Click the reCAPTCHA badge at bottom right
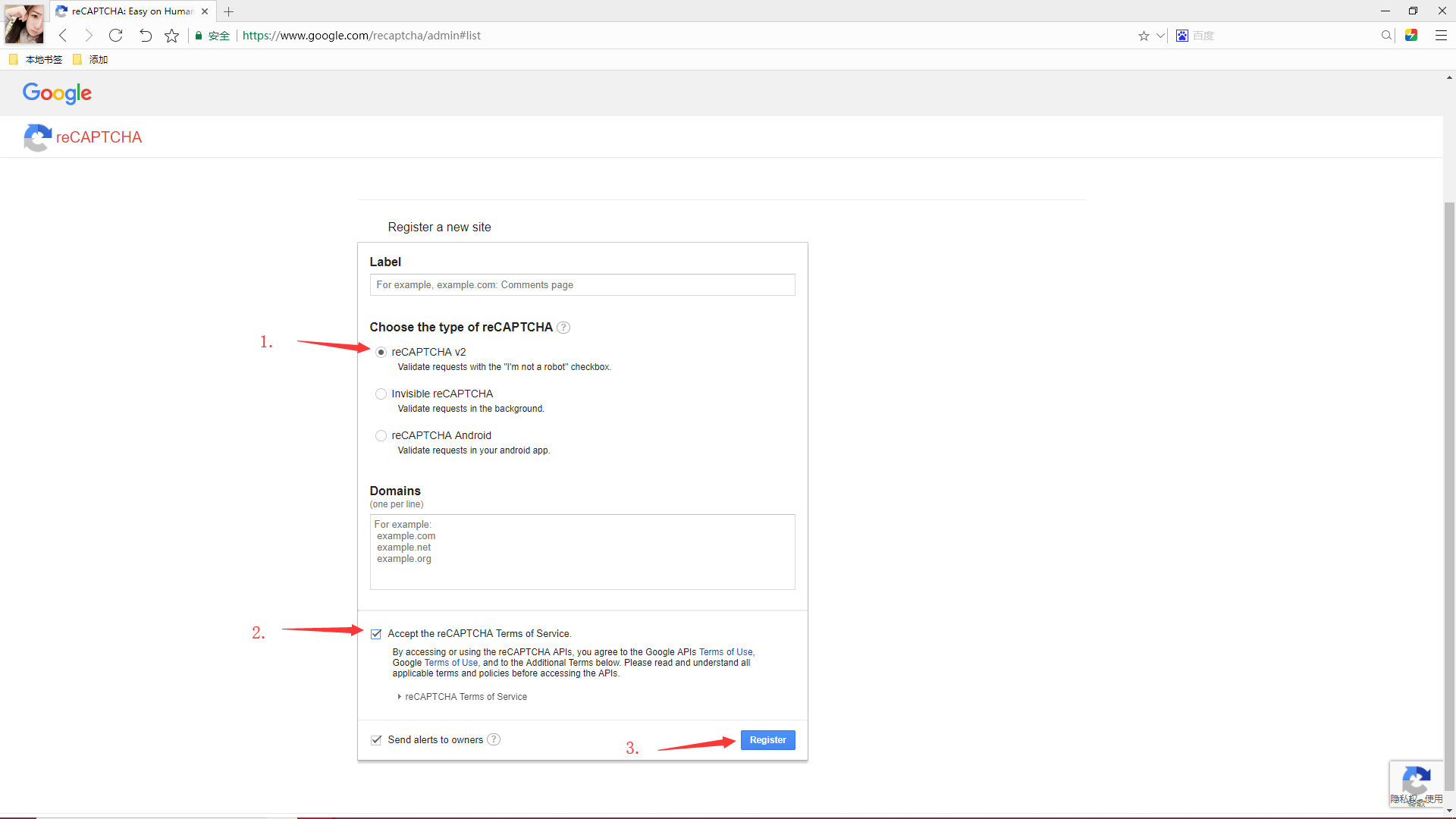The height and width of the screenshot is (819, 1456). point(1416,783)
